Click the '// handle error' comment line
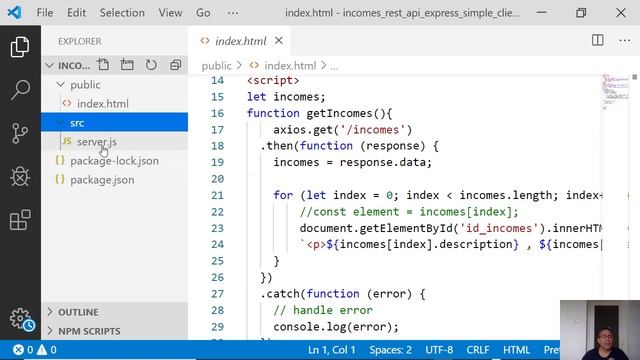This screenshot has width=640, height=360. point(323,310)
